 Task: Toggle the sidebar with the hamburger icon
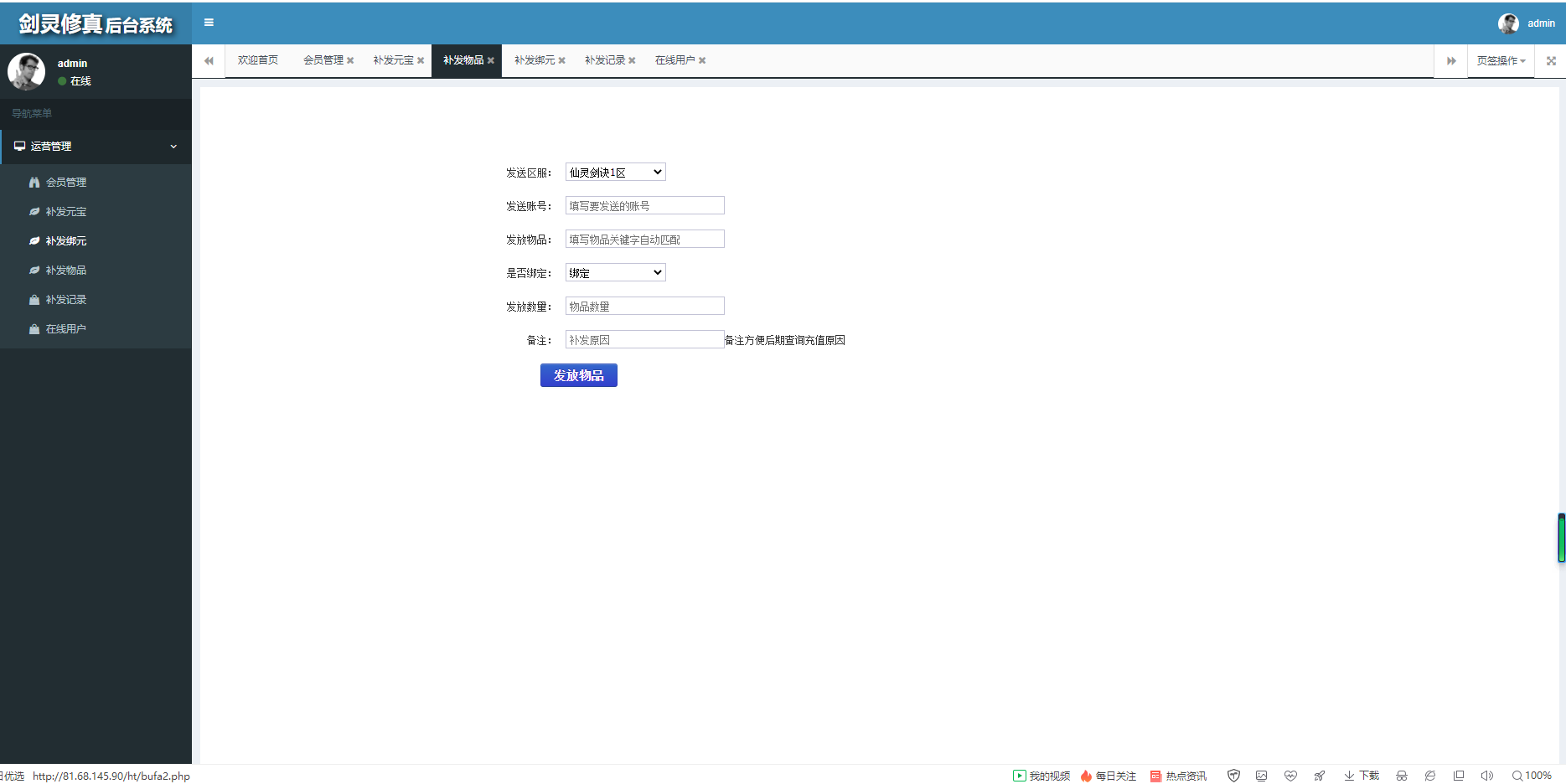[209, 23]
